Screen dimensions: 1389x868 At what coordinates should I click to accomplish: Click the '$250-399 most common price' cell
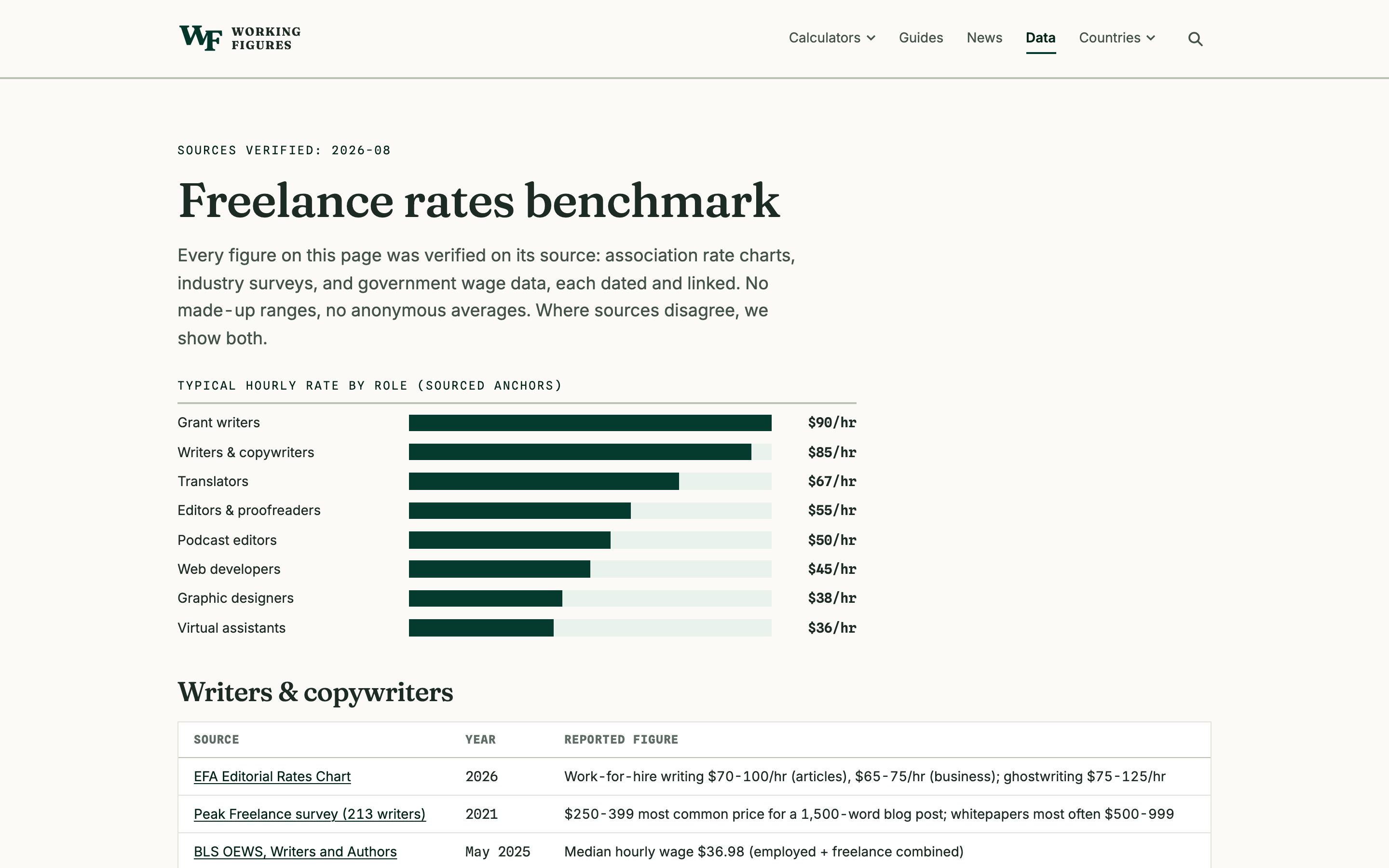[x=869, y=814]
